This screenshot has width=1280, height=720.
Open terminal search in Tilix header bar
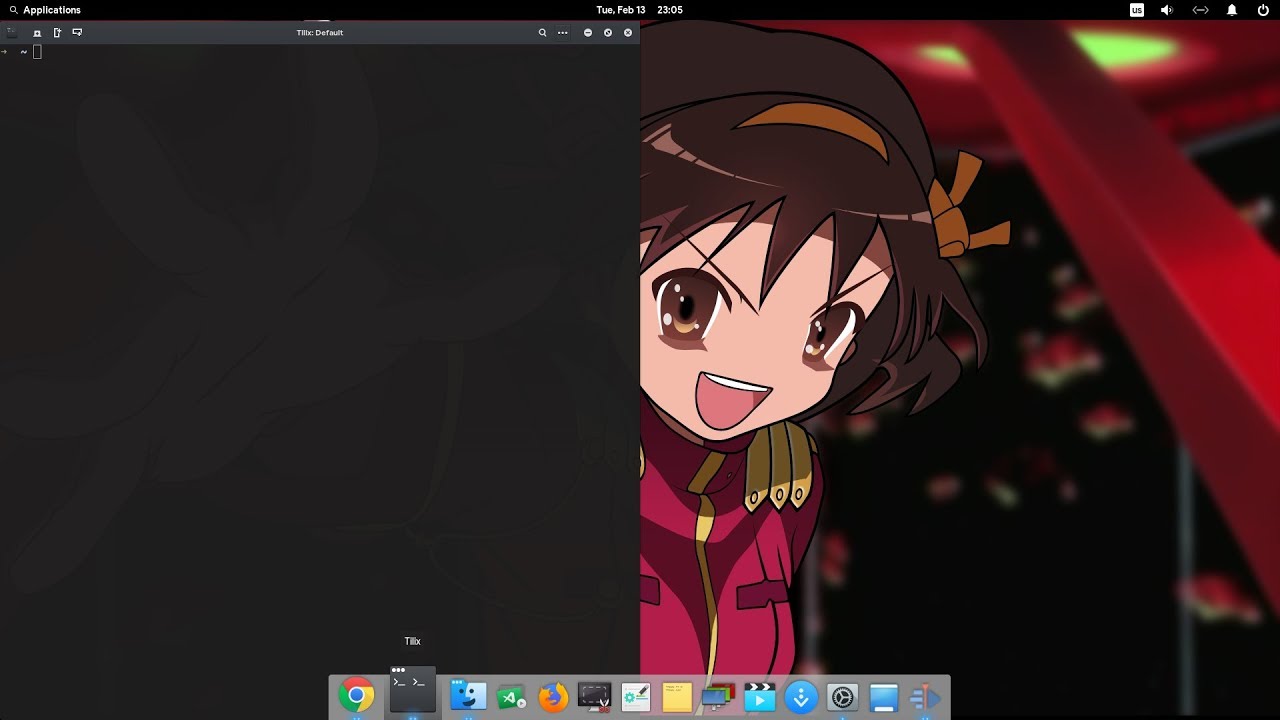(543, 32)
